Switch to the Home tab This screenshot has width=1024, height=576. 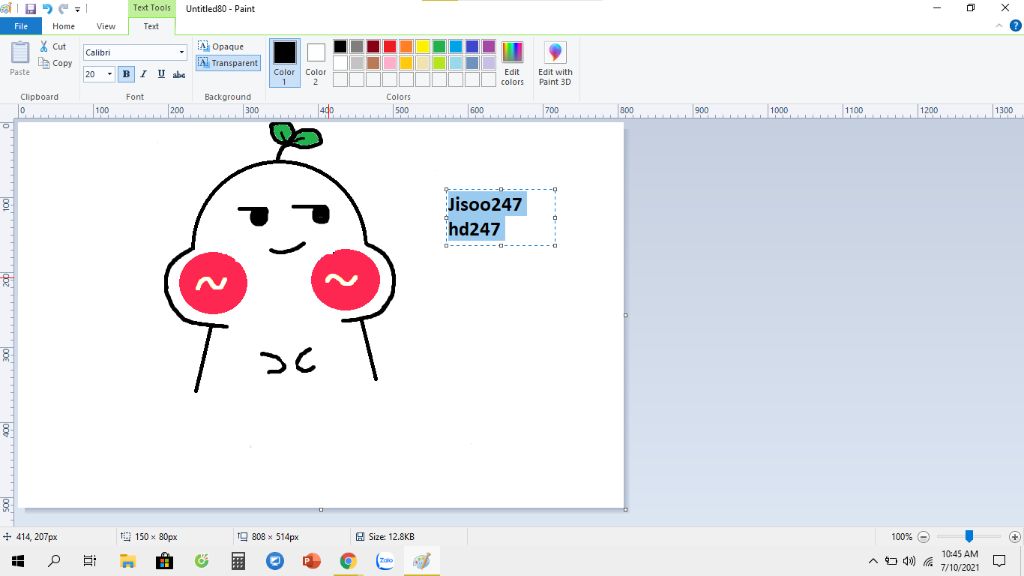(x=63, y=26)
